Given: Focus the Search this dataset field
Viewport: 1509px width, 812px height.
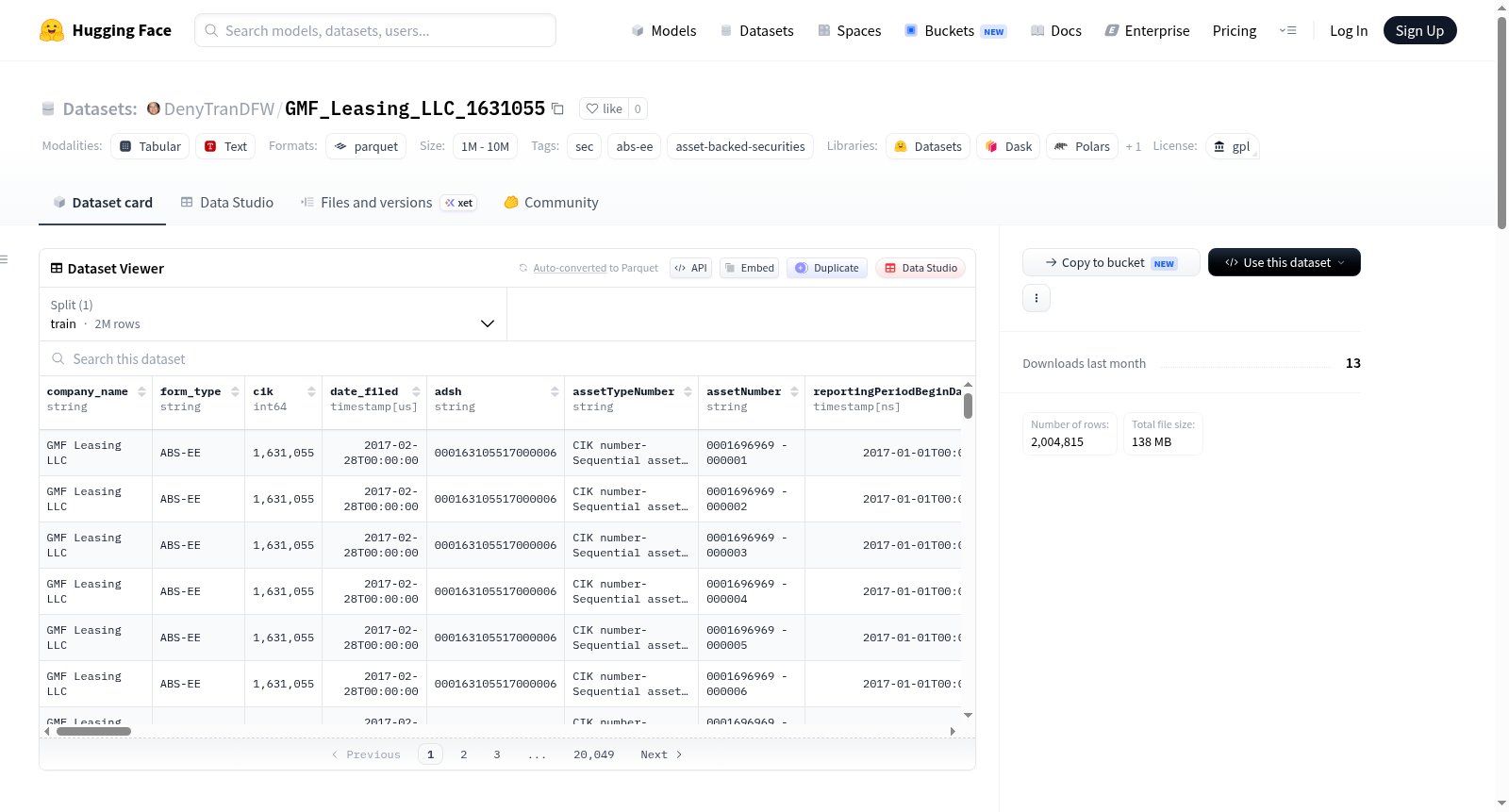Looking at the screenshot, I should pyautogui.click(x=507, y=358).
